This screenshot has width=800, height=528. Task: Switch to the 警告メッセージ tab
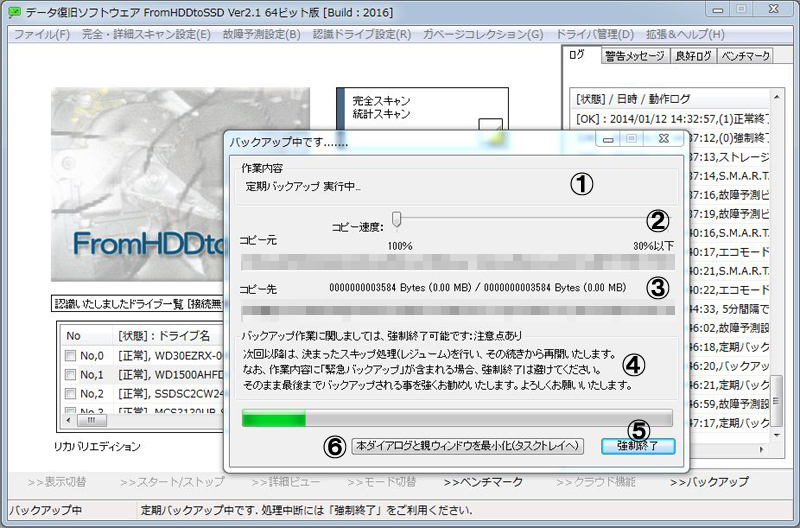point(635,56)
